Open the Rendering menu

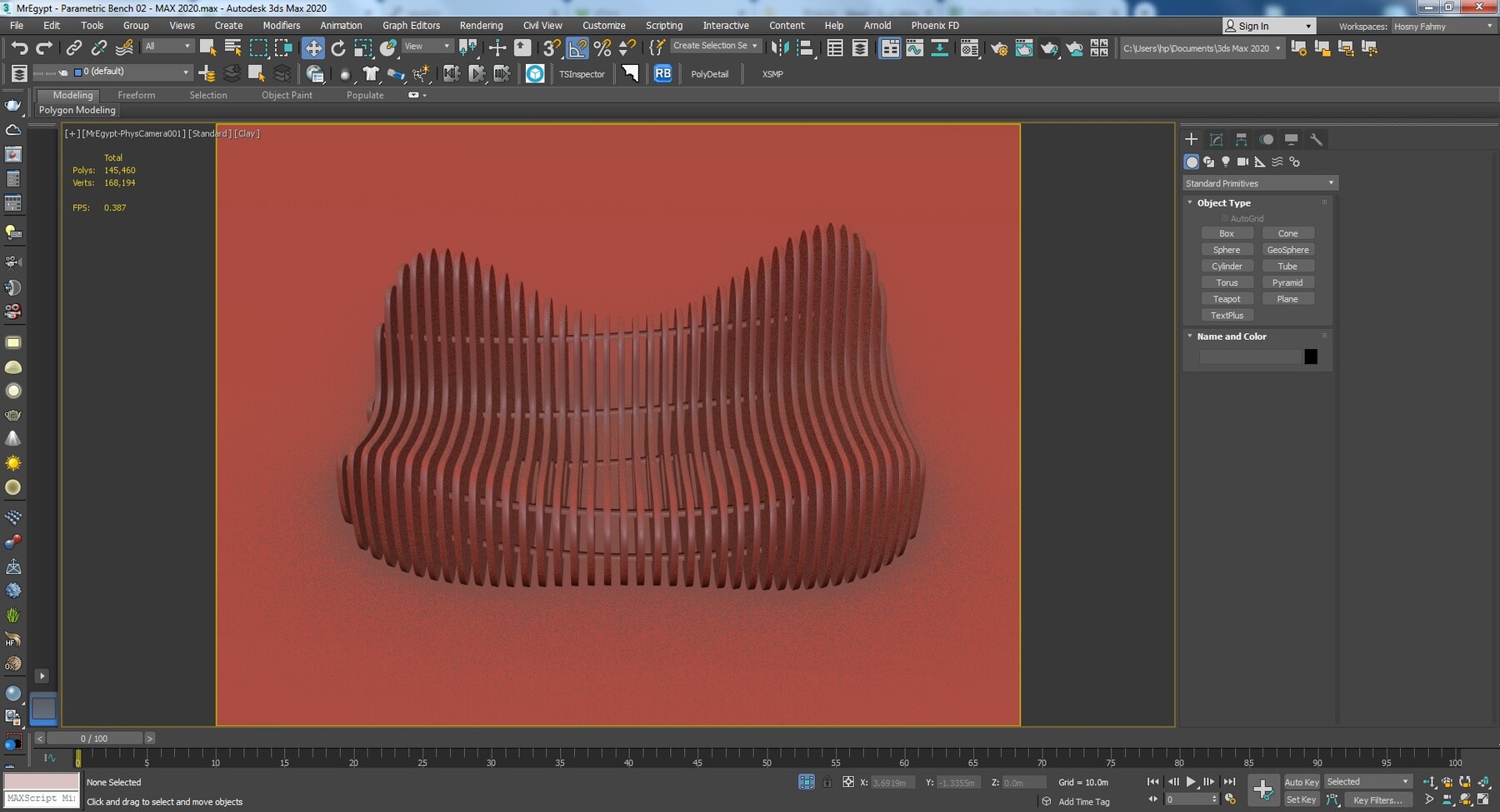(481, 26)
